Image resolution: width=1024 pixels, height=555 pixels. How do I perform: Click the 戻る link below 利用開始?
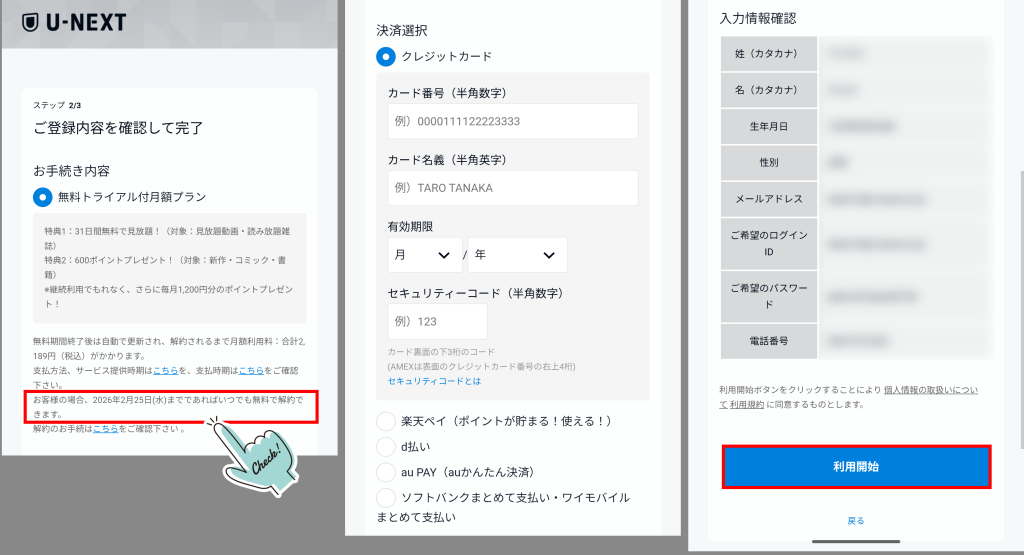coord(855,520)
